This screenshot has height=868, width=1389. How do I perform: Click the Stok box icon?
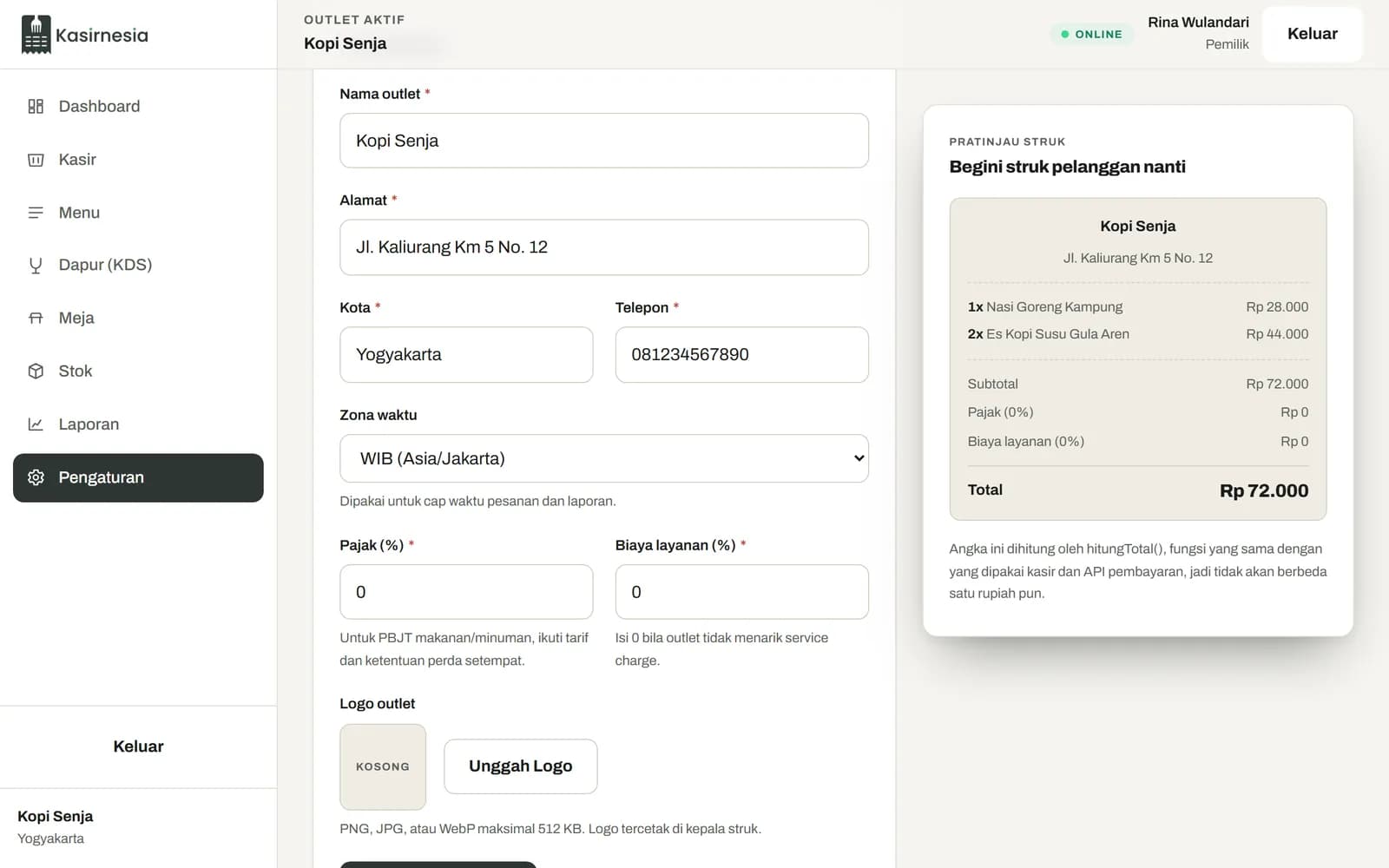click(x=36, y=372)
